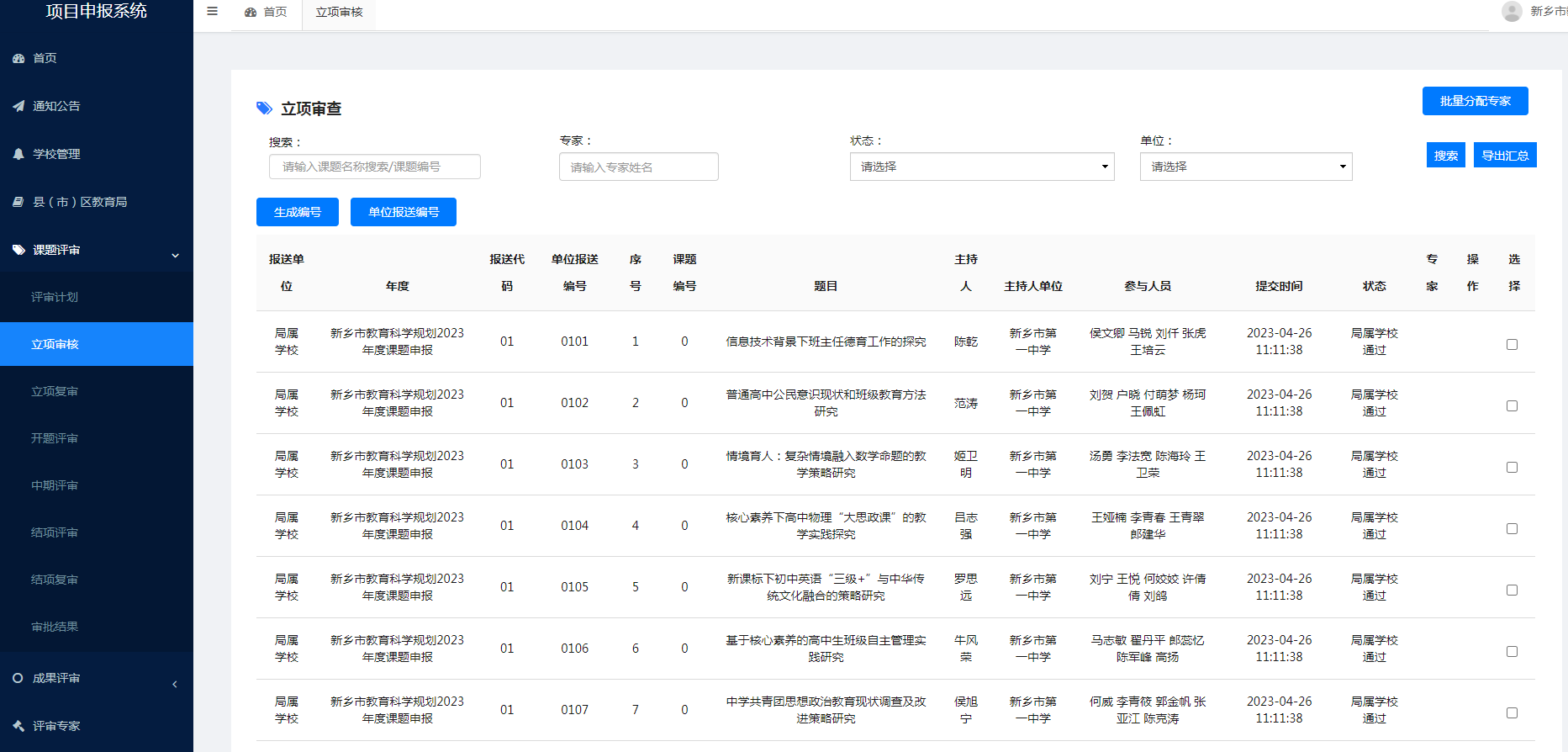Click the paper plane icon beside 通知公告
1568x752 pixels.
click(18, 106)
